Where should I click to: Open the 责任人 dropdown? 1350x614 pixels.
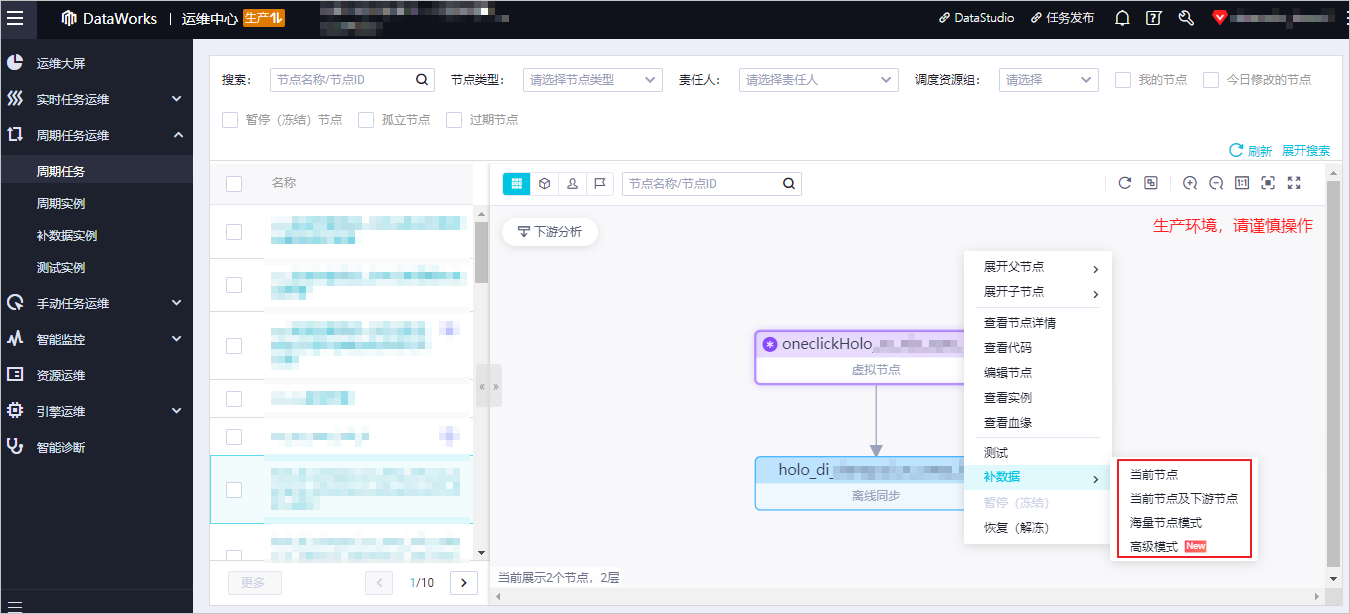(819, 80)
